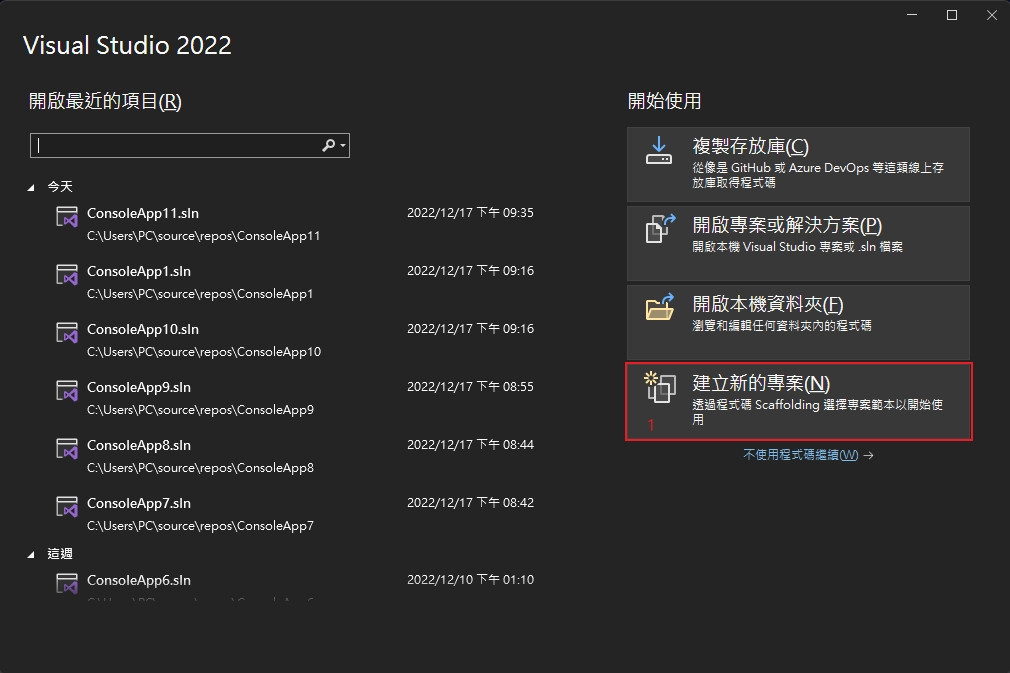Click timestamp 2022/12/17 下午 08:42
The width and height of the screenshot is (1010, 673).
[x=470, y=502]
